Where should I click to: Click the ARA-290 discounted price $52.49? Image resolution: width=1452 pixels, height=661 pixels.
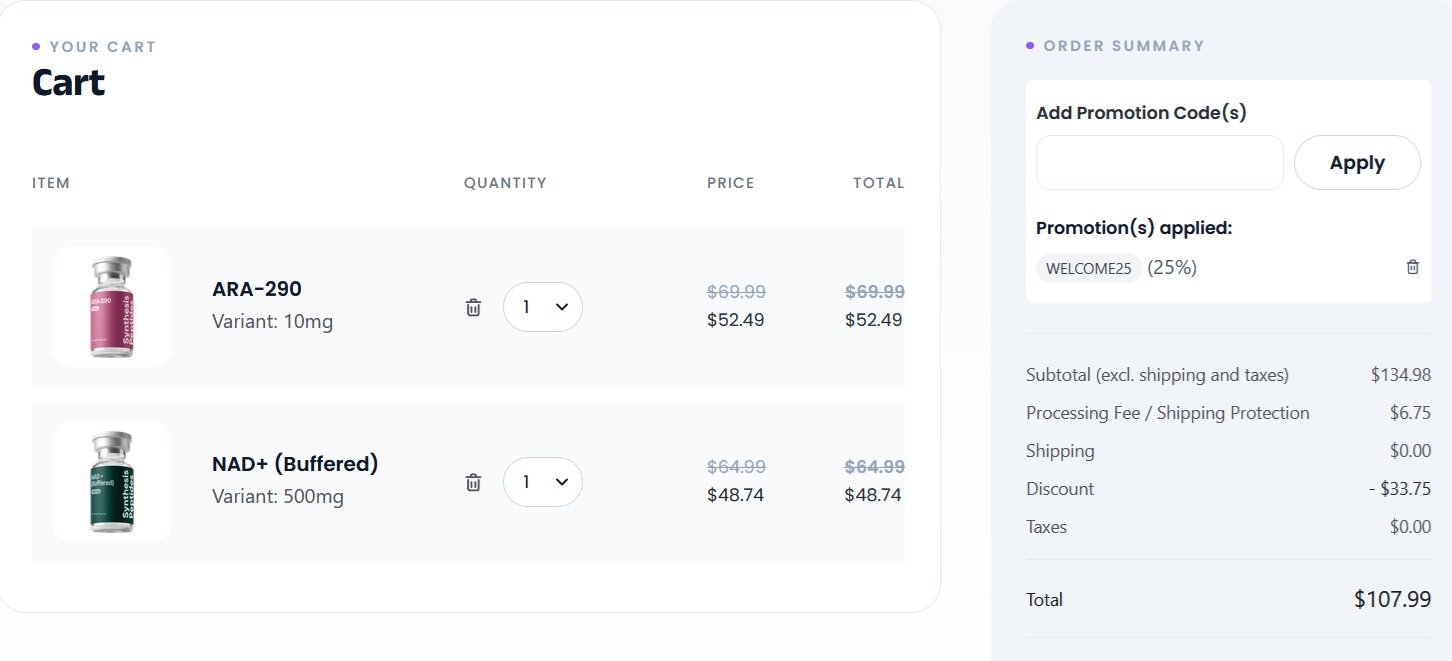(x=736, y=320)
